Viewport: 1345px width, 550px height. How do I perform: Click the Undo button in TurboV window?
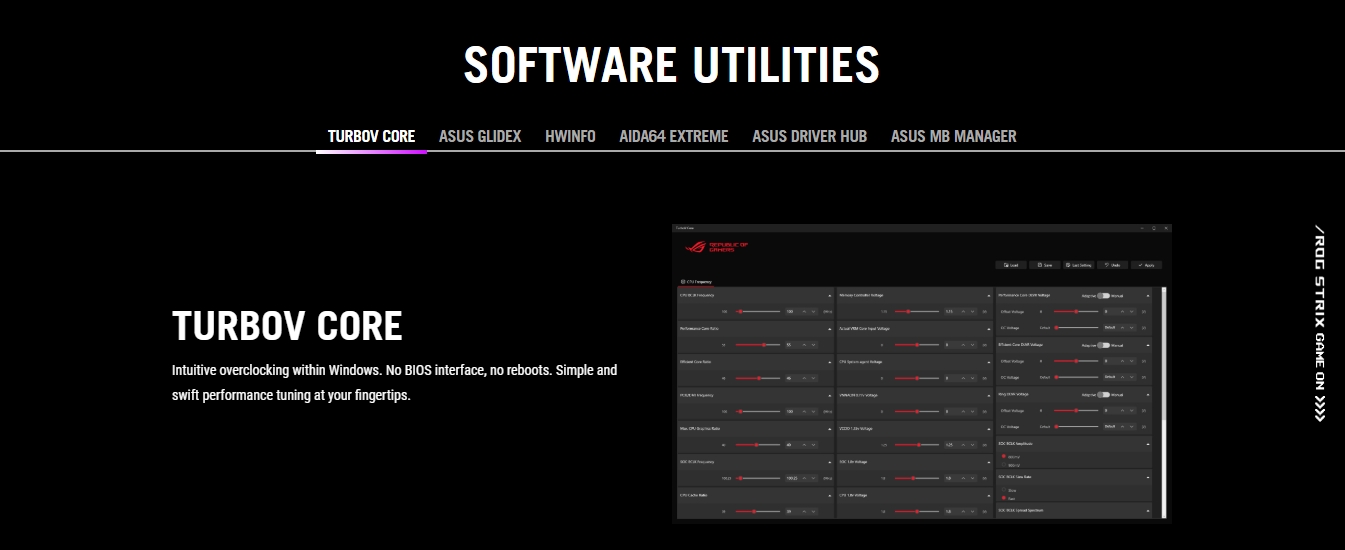1113,265
